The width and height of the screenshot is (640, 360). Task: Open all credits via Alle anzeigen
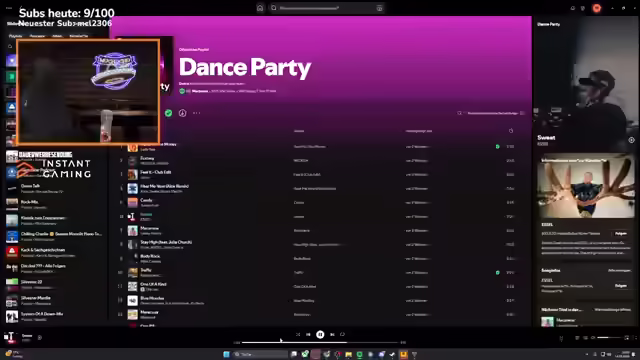(620, 271)
